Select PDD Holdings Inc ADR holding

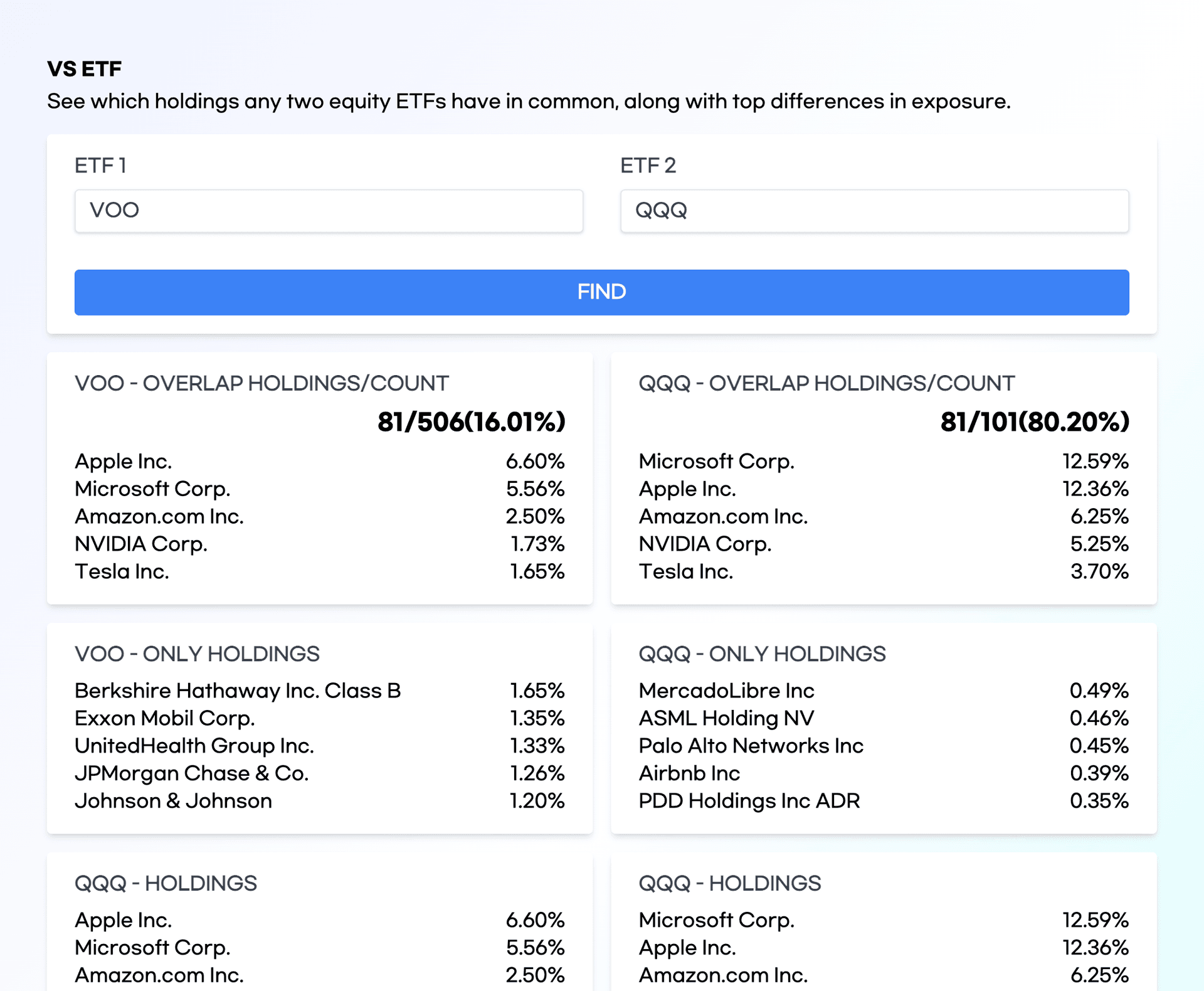coord(749,801)
